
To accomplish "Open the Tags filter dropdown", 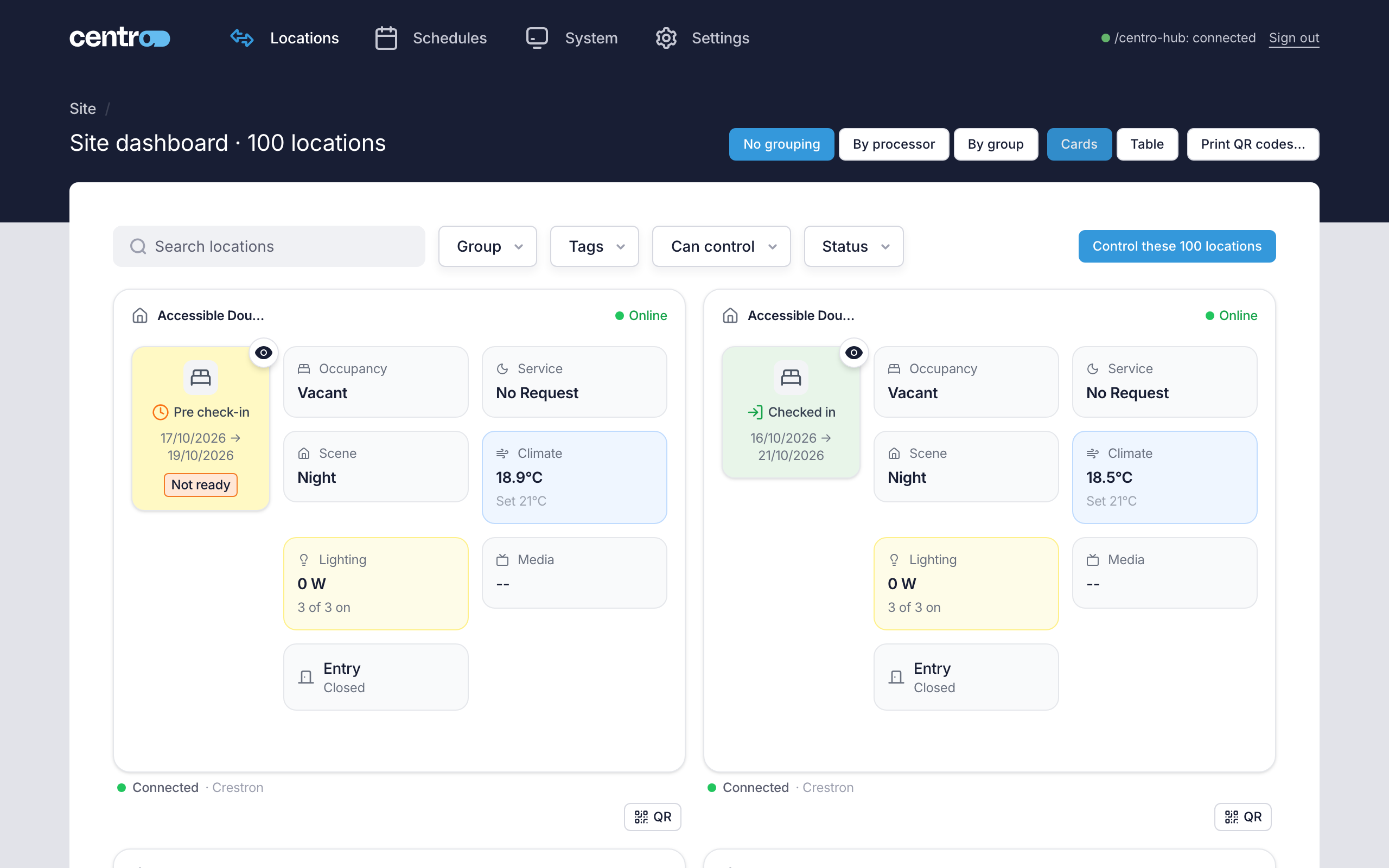I will 594,246.
